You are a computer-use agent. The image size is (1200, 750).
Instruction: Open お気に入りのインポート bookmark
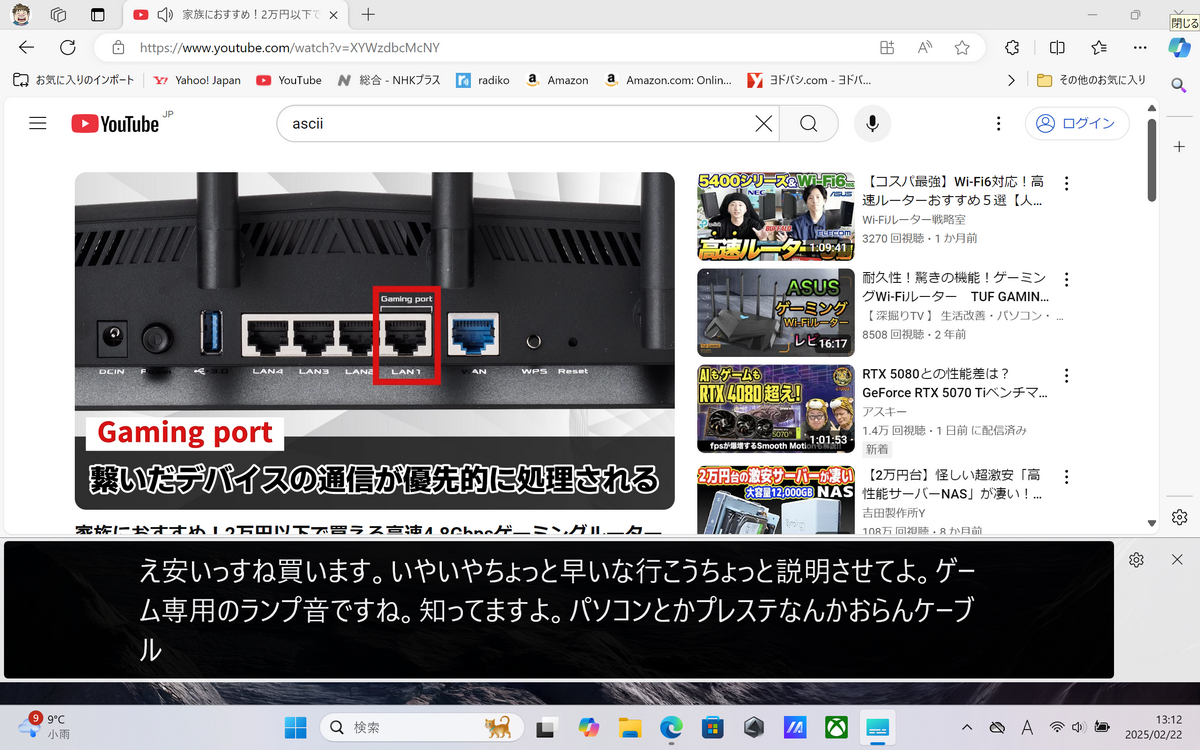[73, 80]
